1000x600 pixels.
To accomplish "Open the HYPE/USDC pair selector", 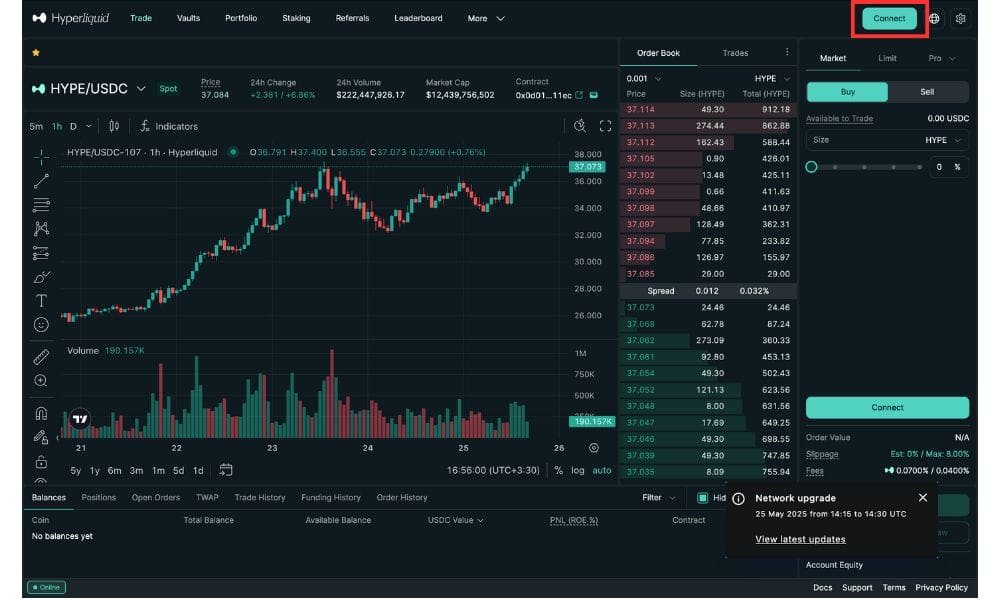I will (89, 89).
